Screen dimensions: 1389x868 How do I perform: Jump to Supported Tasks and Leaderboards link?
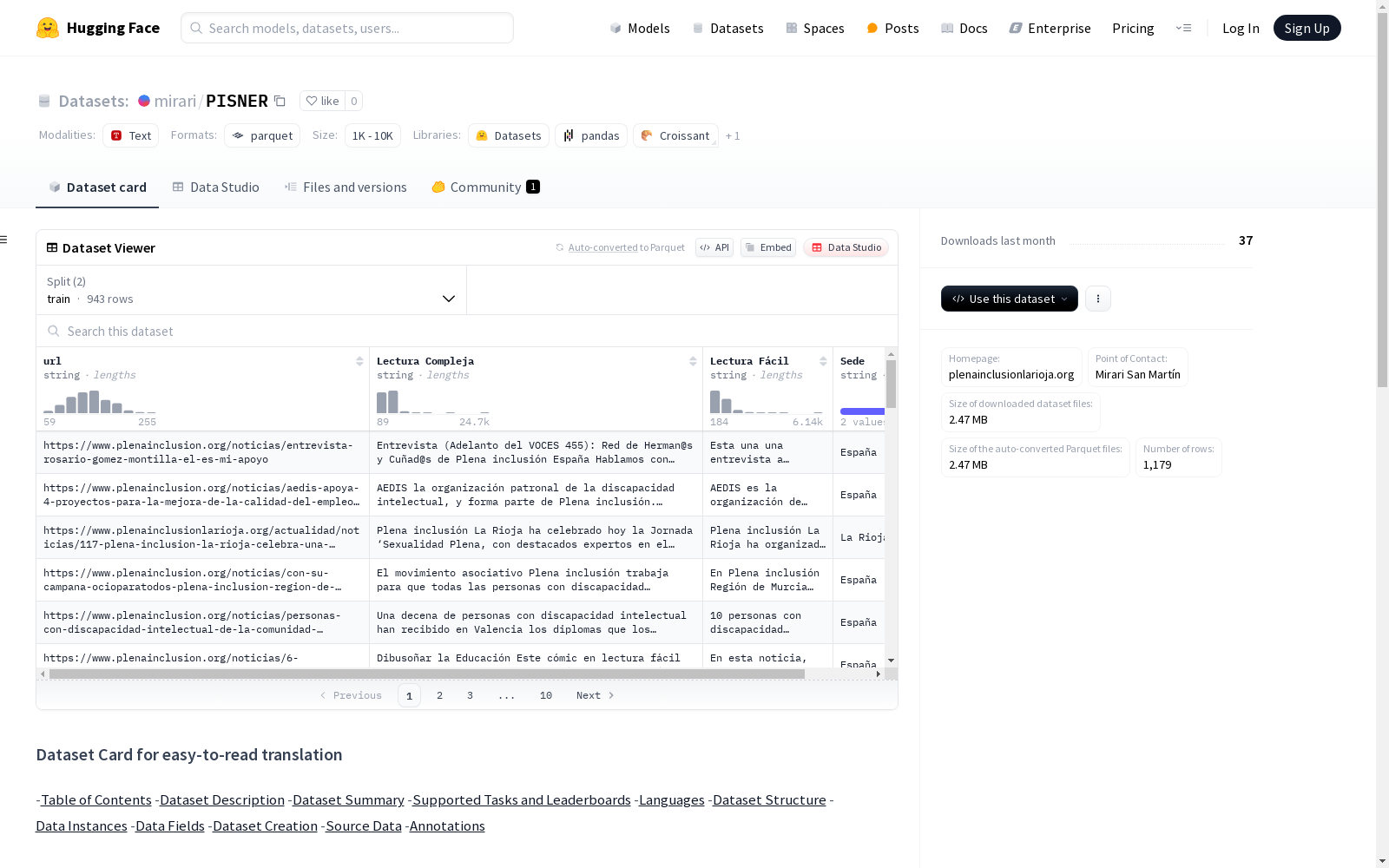click(x=522, y=800)
